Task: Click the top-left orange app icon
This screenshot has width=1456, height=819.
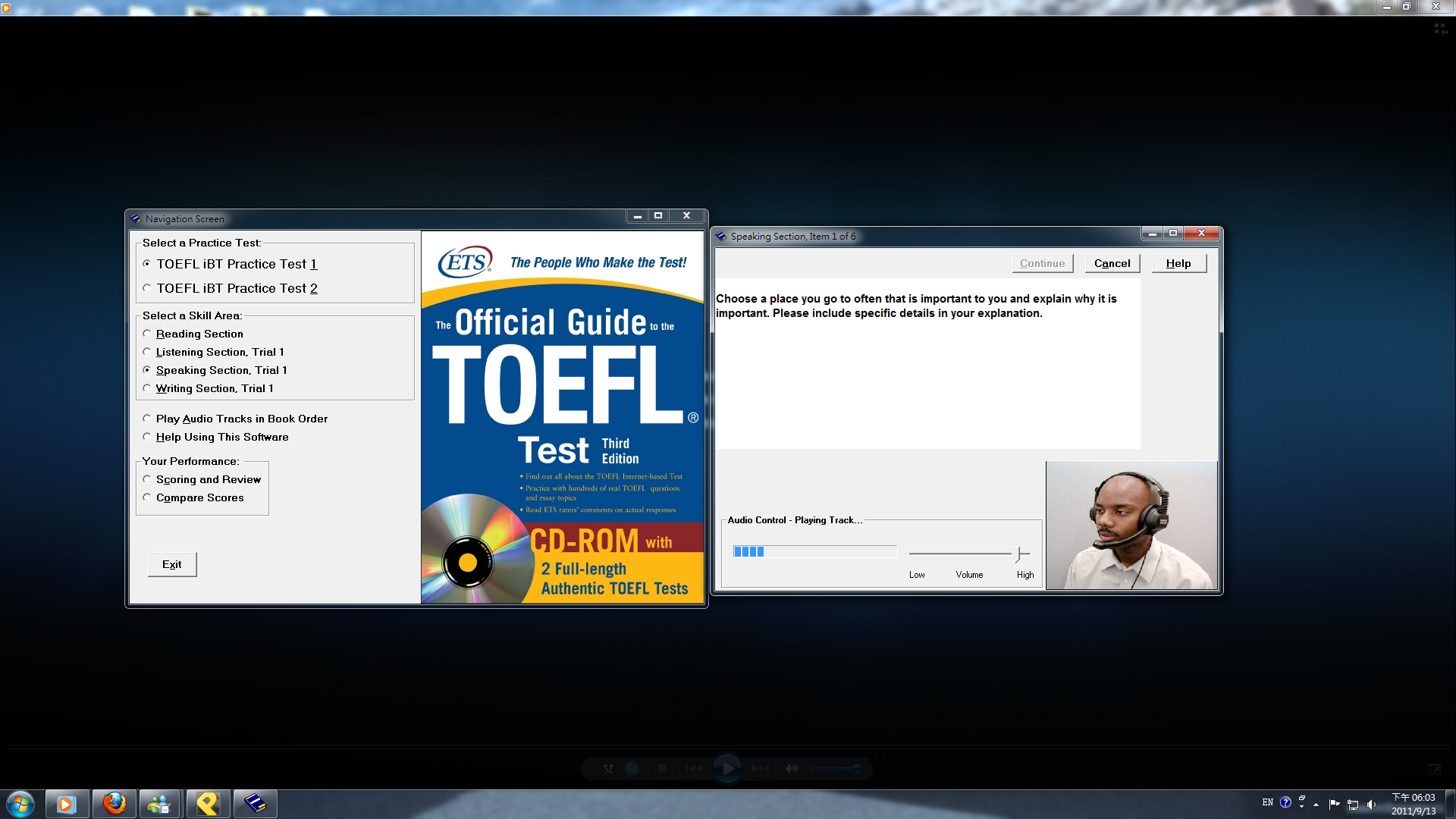Action: (x=6, y=8)
